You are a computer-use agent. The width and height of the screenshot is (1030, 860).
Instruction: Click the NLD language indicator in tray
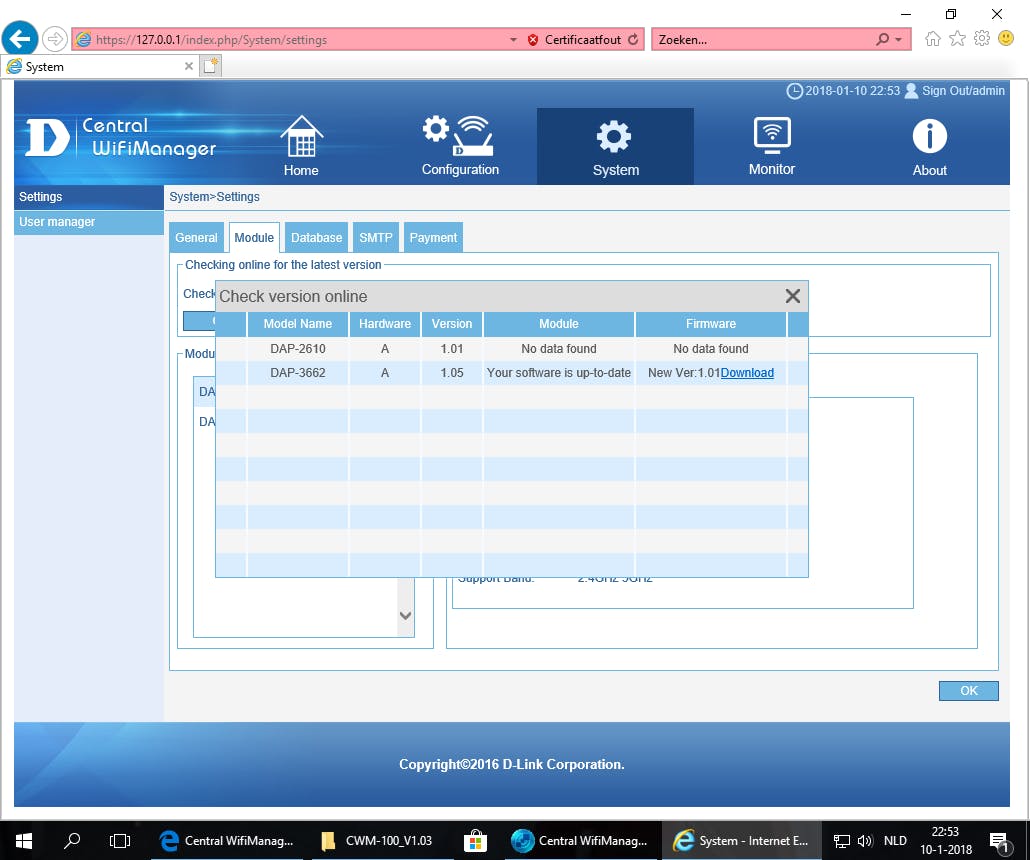895,840
